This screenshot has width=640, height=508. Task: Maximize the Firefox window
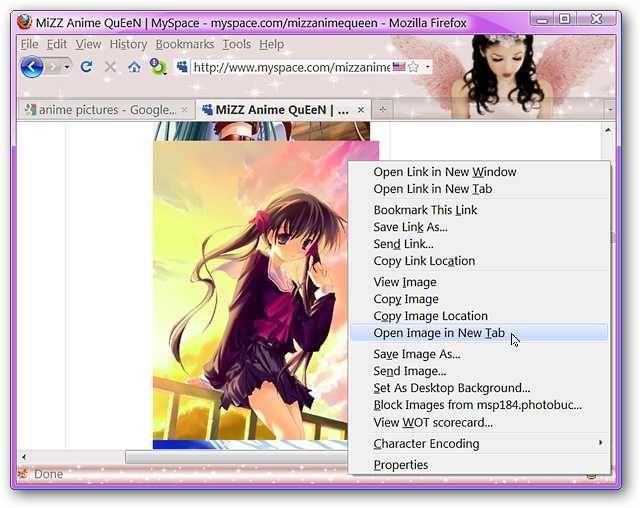(565, 19)
